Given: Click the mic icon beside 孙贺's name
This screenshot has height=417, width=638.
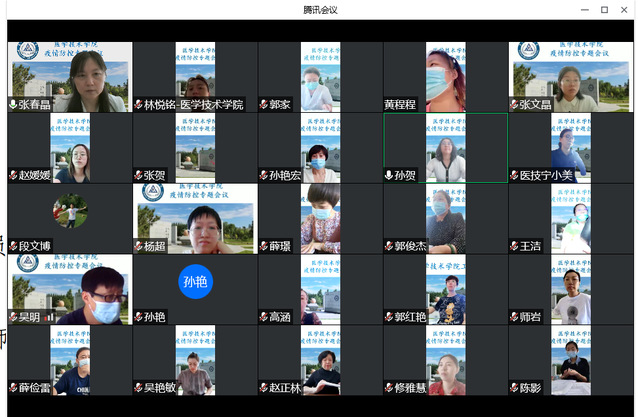Looking at the screenshot, I should coord(389,175).
